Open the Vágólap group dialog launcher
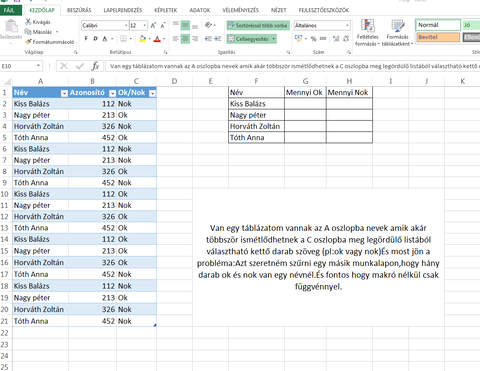Image resolution: width=480 pixels, height=371 pixels. tap(76, 52)
